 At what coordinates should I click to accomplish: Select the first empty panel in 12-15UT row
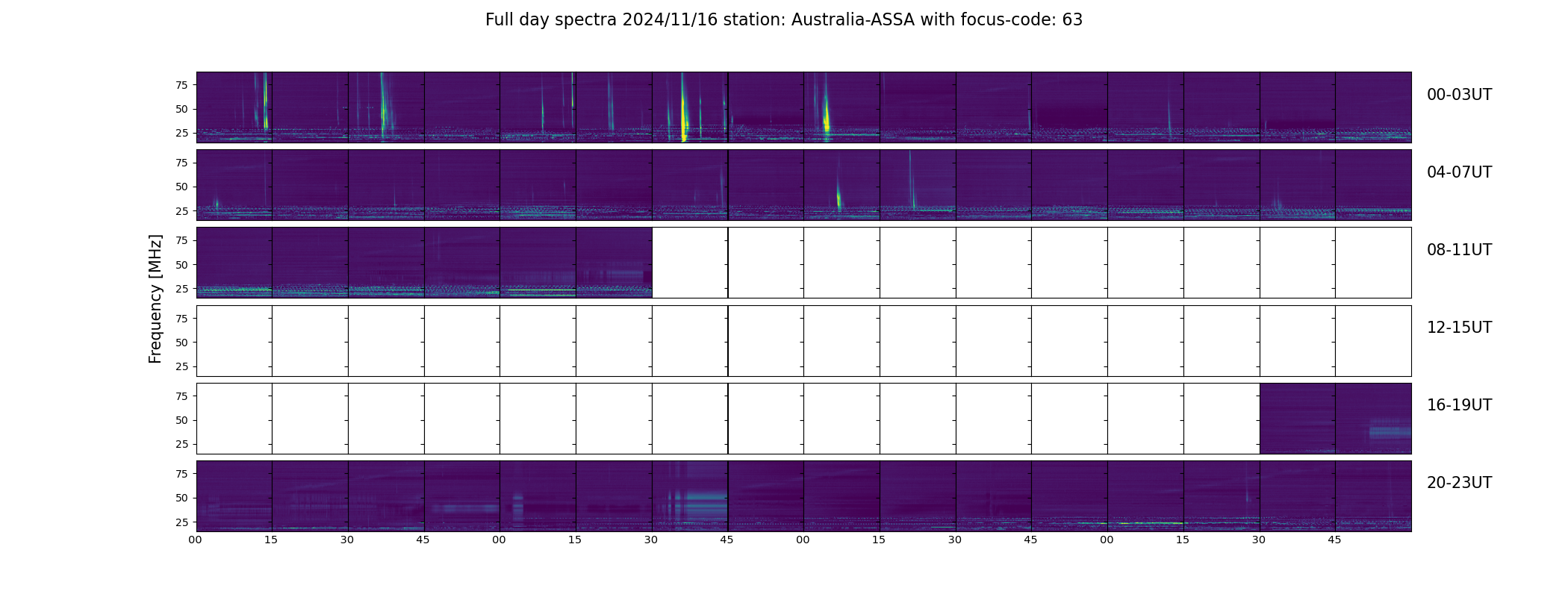click(x=234, y=340)
